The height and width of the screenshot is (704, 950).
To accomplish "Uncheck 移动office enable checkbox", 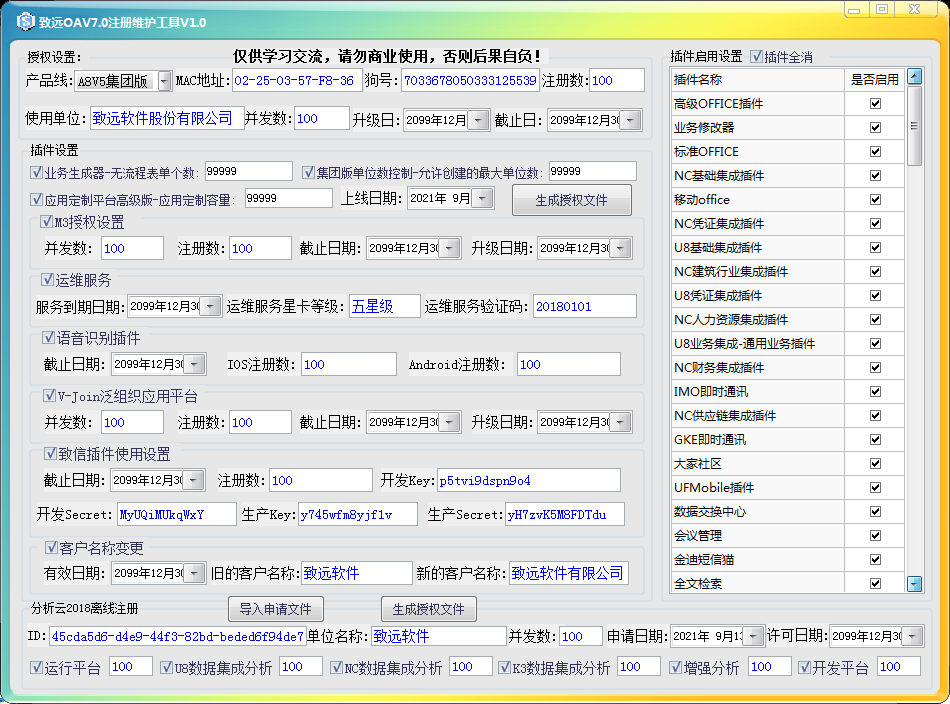I will [x=875, y=199].
